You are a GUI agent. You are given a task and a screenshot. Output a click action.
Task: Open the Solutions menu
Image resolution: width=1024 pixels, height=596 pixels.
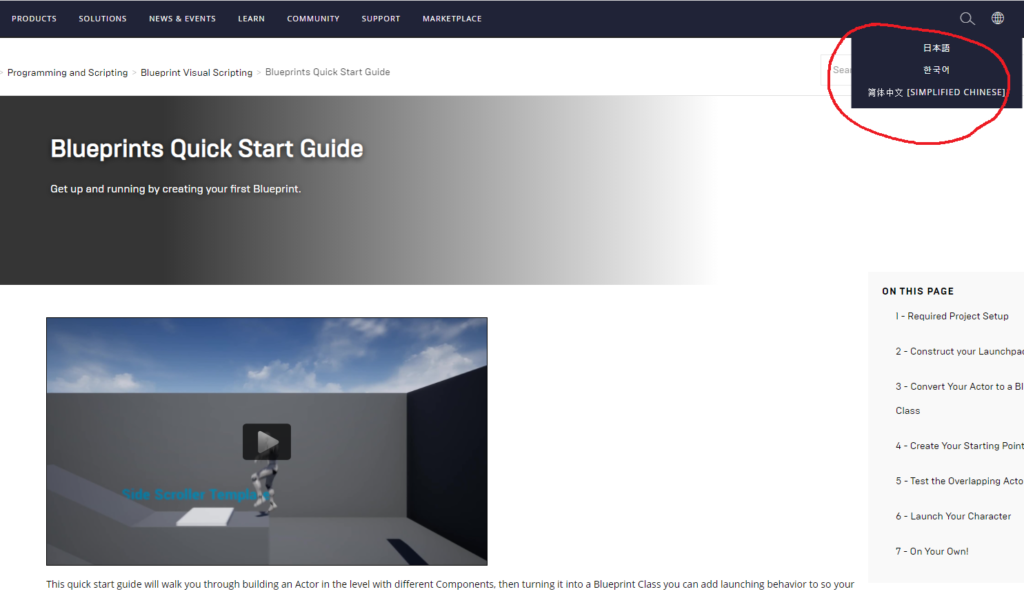pyautogui.click(x=103, y=19)
